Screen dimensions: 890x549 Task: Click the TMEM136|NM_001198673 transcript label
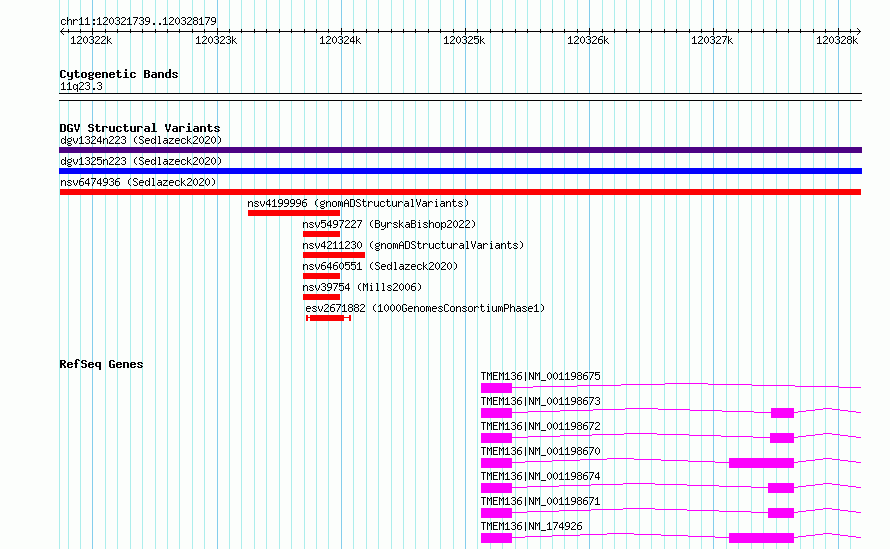pos(540,401)
